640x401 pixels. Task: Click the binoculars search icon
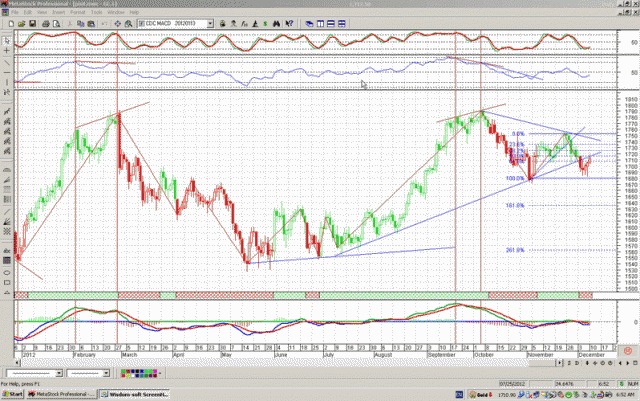point(277,24)
